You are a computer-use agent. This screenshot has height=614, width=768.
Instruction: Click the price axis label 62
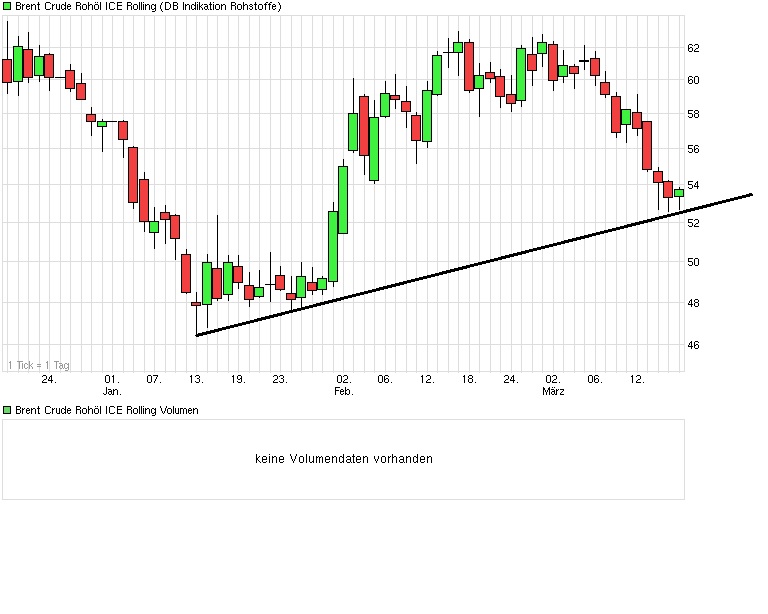[693, 48]
